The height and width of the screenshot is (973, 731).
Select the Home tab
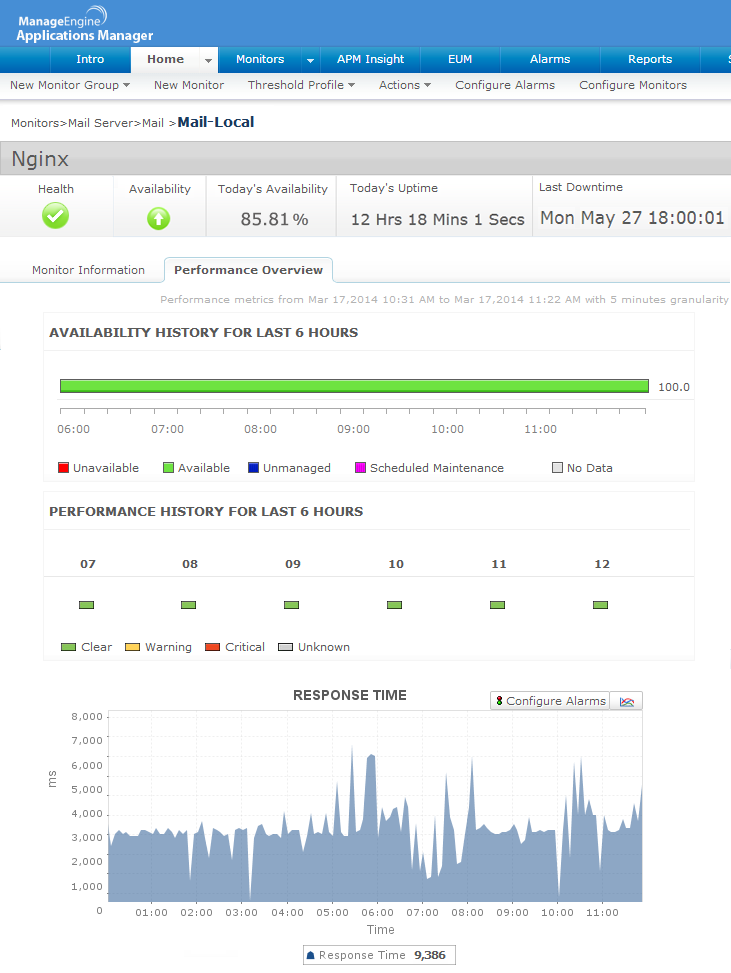point(166,60)
